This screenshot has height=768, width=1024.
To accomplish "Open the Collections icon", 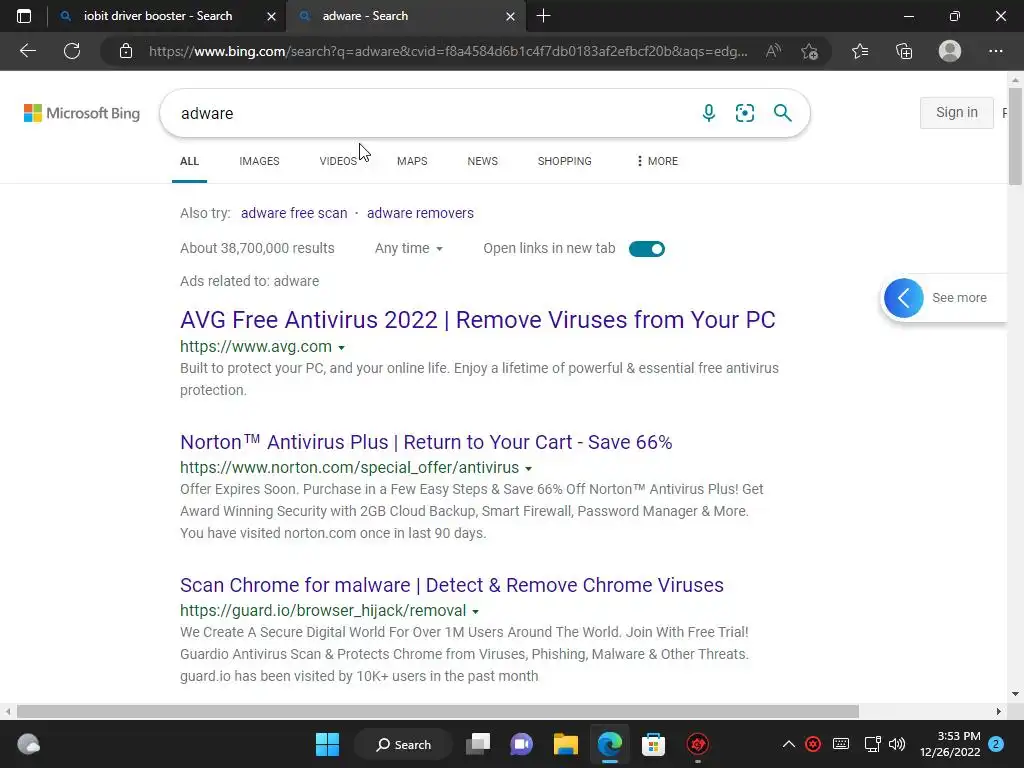I will pyautogui.click(x=904, y=51).
